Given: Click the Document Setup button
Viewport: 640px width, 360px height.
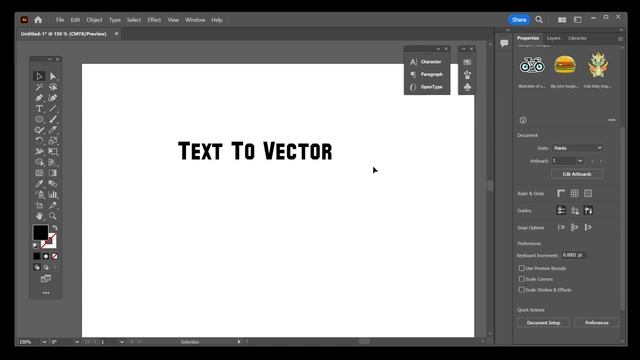Looking at the screenshot, I should point(543,323).
